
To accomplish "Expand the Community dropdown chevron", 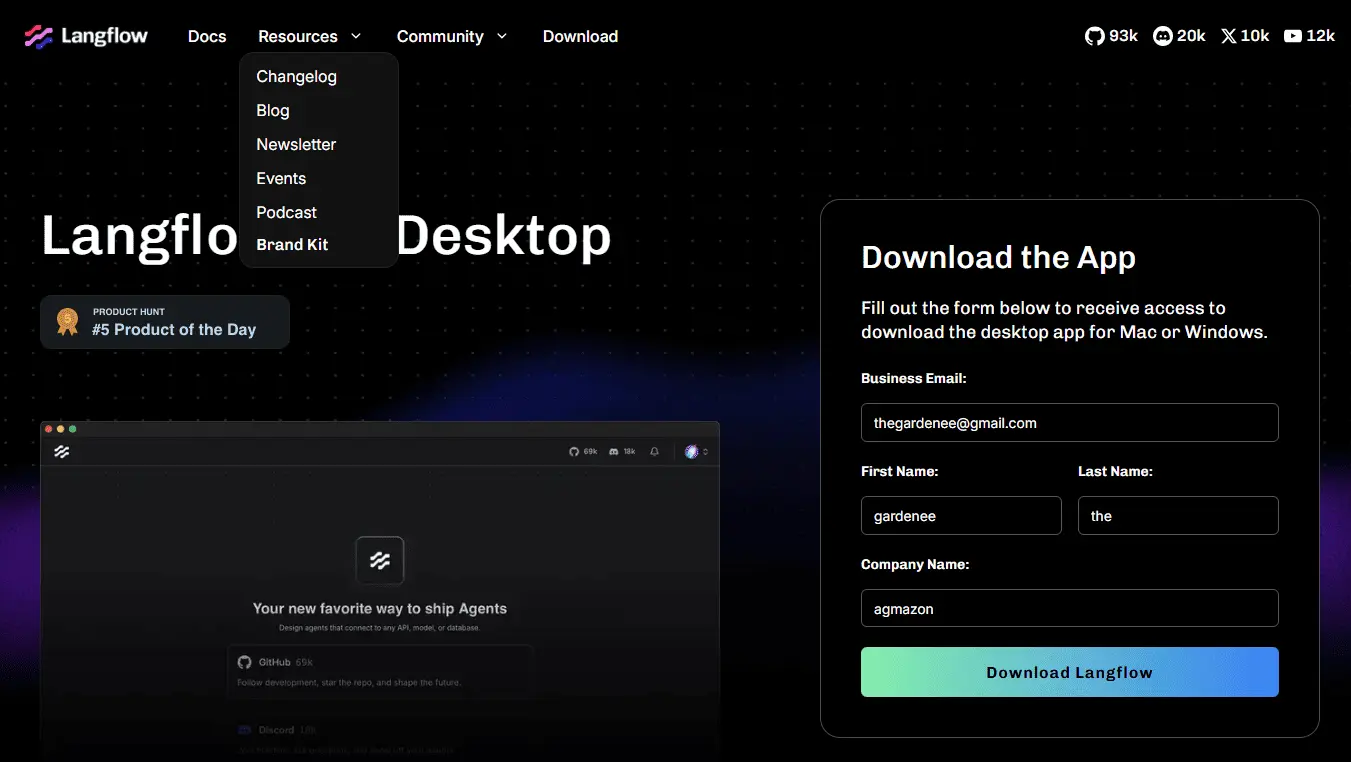I will pyautogui.click(x=502, y=36).
